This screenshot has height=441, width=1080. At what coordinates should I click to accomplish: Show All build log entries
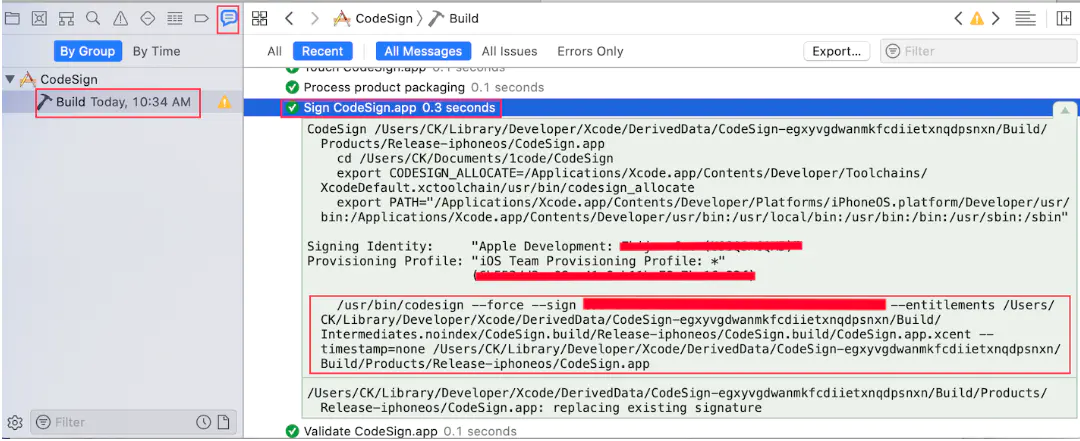click(x=275, y=51)
